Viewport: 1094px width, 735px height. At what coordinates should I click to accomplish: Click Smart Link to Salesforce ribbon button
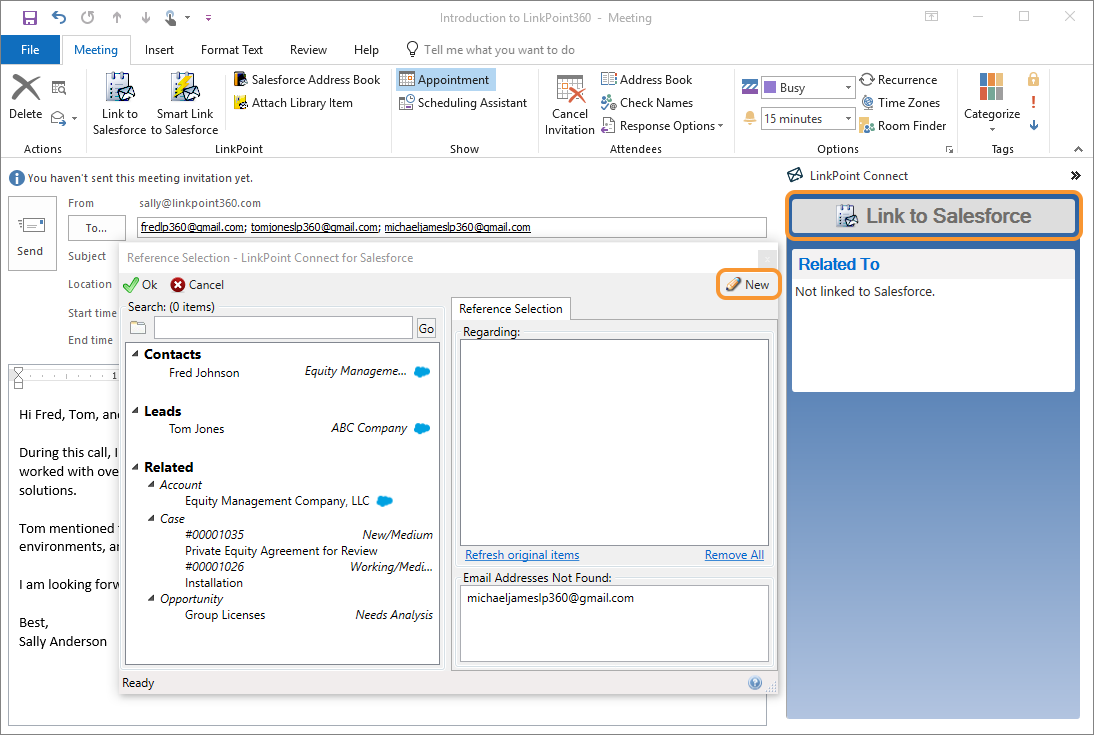click(x=185, y=103)
